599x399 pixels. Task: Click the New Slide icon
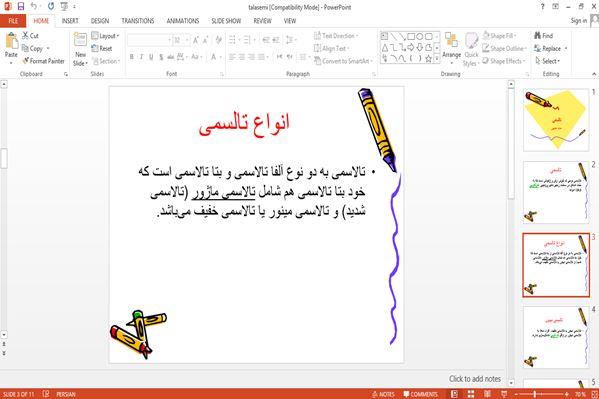[x=80, y=40]
